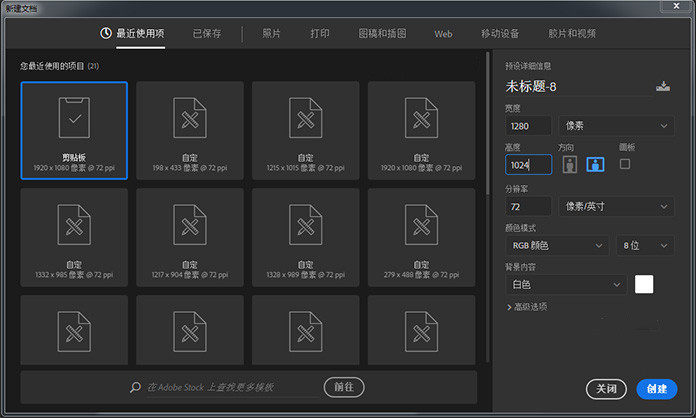This screenshot has width=696, height=418.
Task: Click the Adobe Stock template search field
Action: point(231,388)
